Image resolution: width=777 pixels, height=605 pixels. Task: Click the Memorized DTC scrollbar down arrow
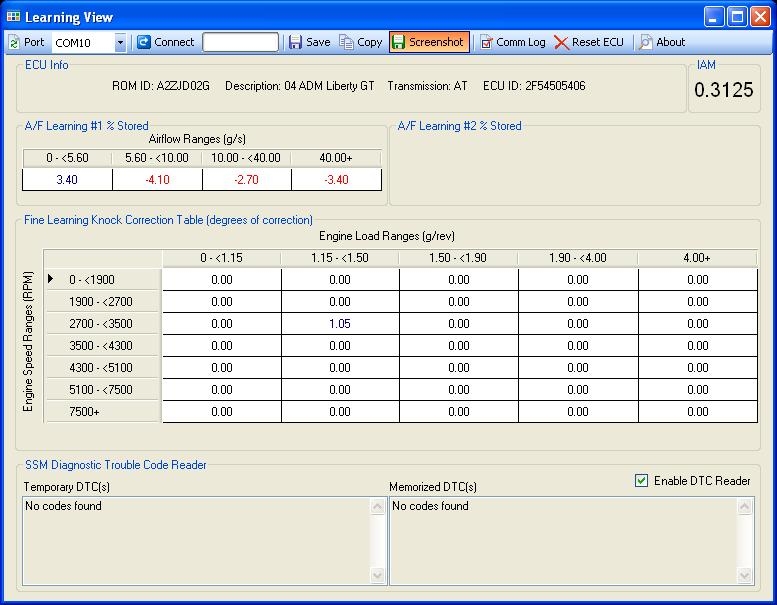coord(744,575)
